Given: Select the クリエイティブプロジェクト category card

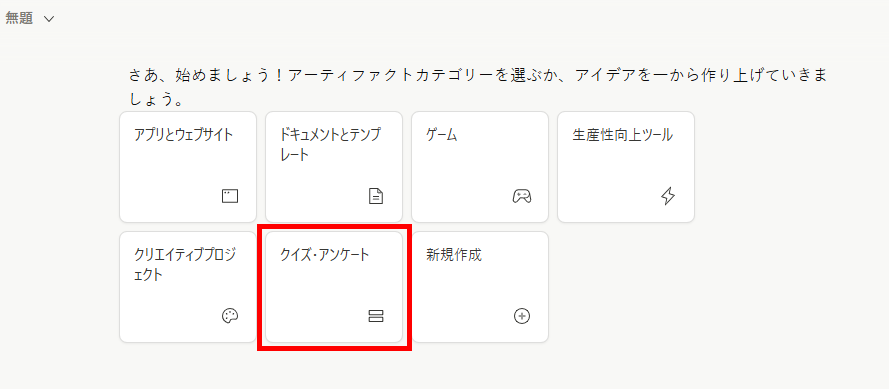Looking at the screenshot, I should click(188, 287).
